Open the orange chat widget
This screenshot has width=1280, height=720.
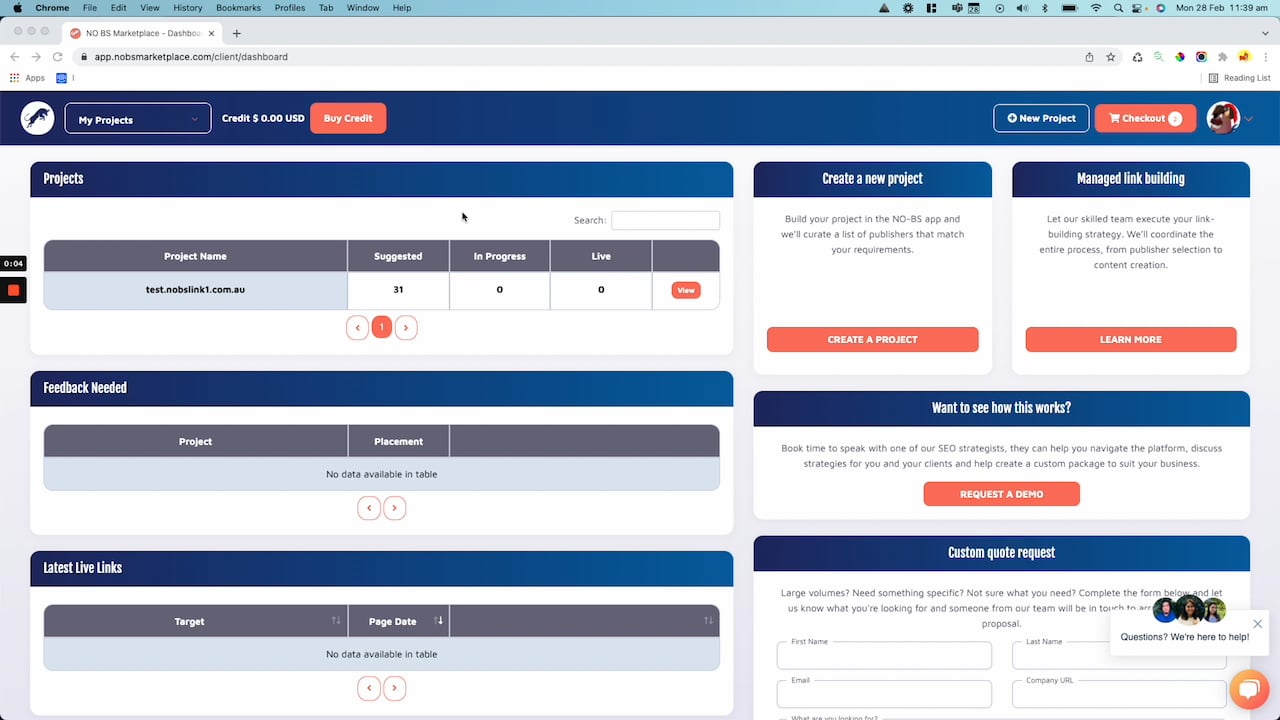tap(1248, 690)
